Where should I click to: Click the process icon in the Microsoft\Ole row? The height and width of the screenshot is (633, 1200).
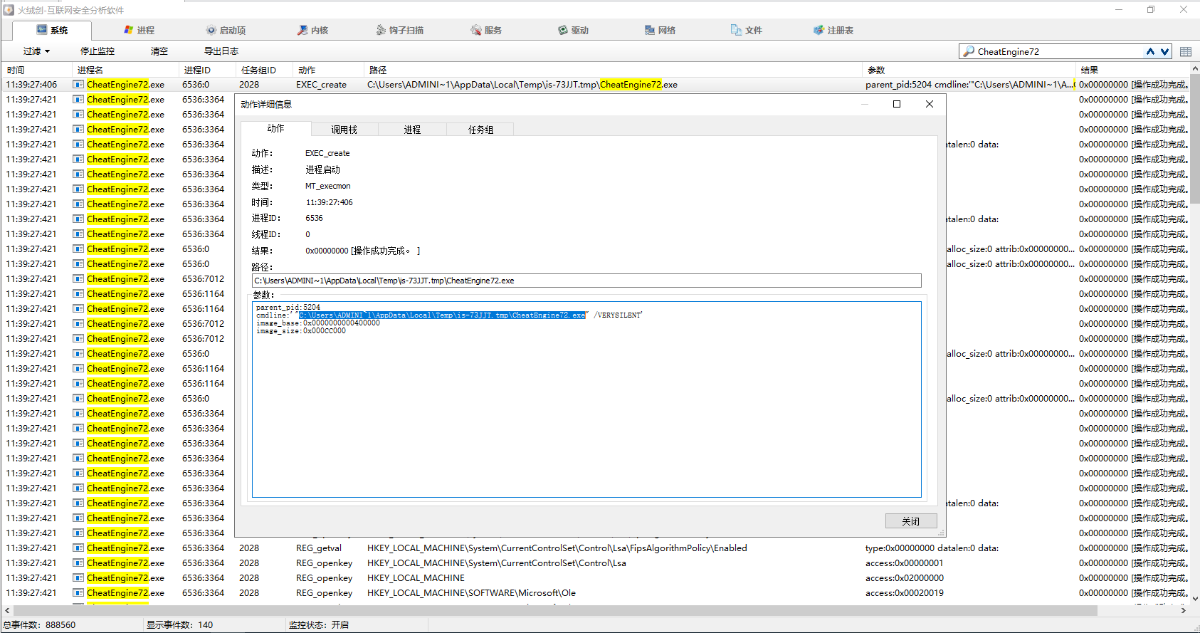click(78, 593)
